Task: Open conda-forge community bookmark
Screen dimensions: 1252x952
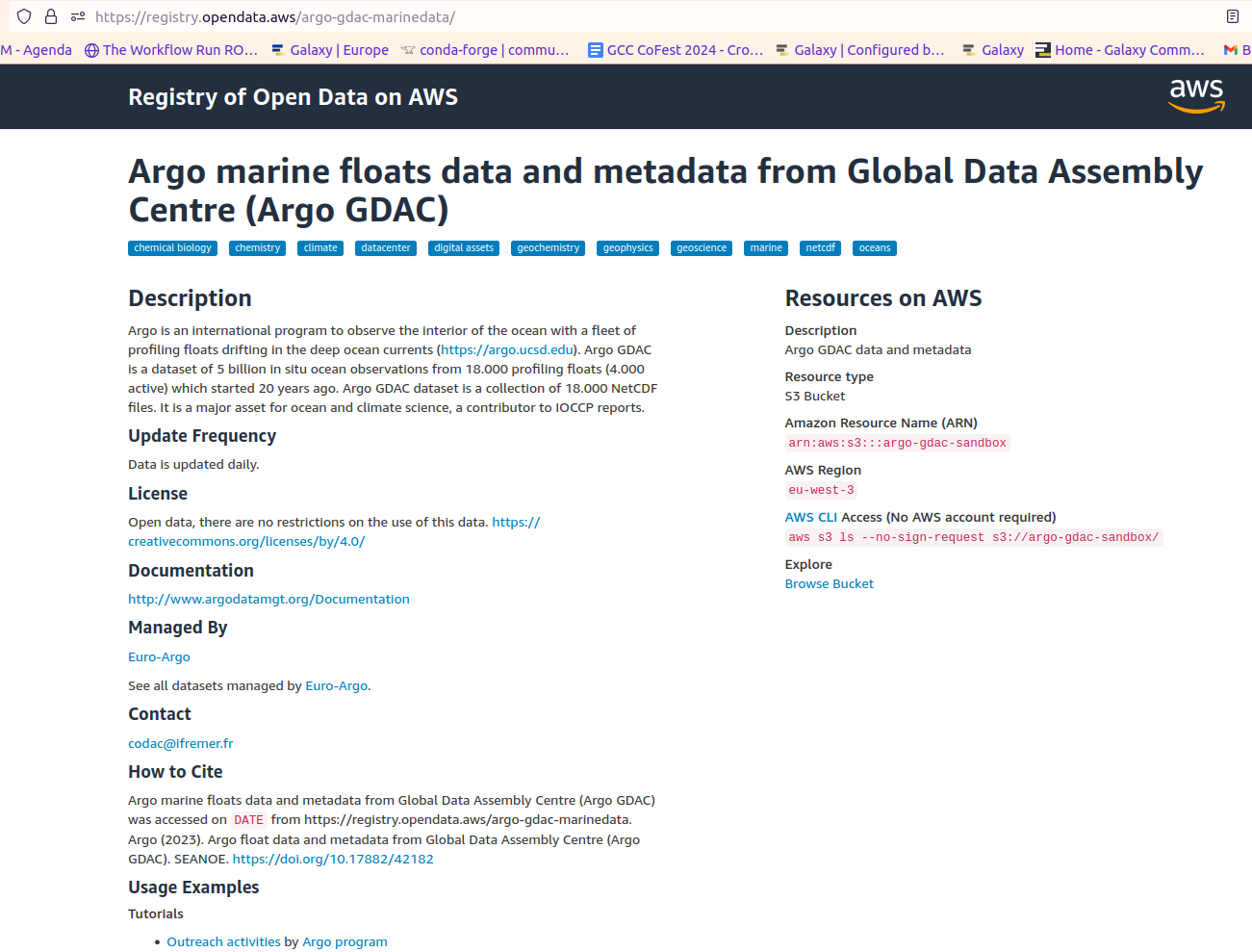Action: [x=486, y=50]
